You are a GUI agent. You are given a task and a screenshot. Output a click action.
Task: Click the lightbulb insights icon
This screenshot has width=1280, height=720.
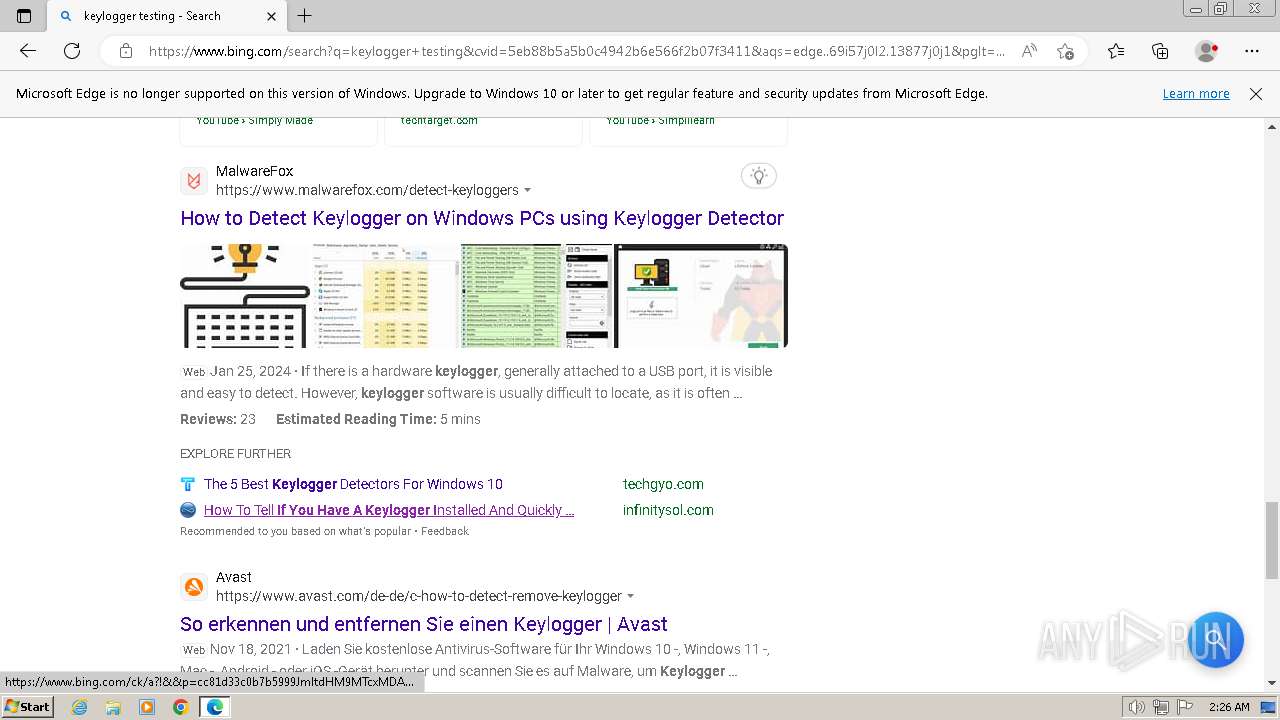759,176
